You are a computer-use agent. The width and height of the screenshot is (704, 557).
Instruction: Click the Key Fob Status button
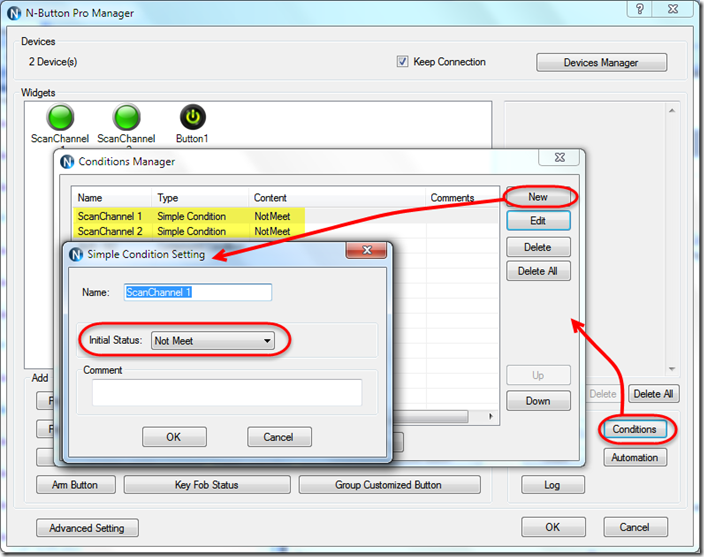pyautogui.click(x=207, y=485)
